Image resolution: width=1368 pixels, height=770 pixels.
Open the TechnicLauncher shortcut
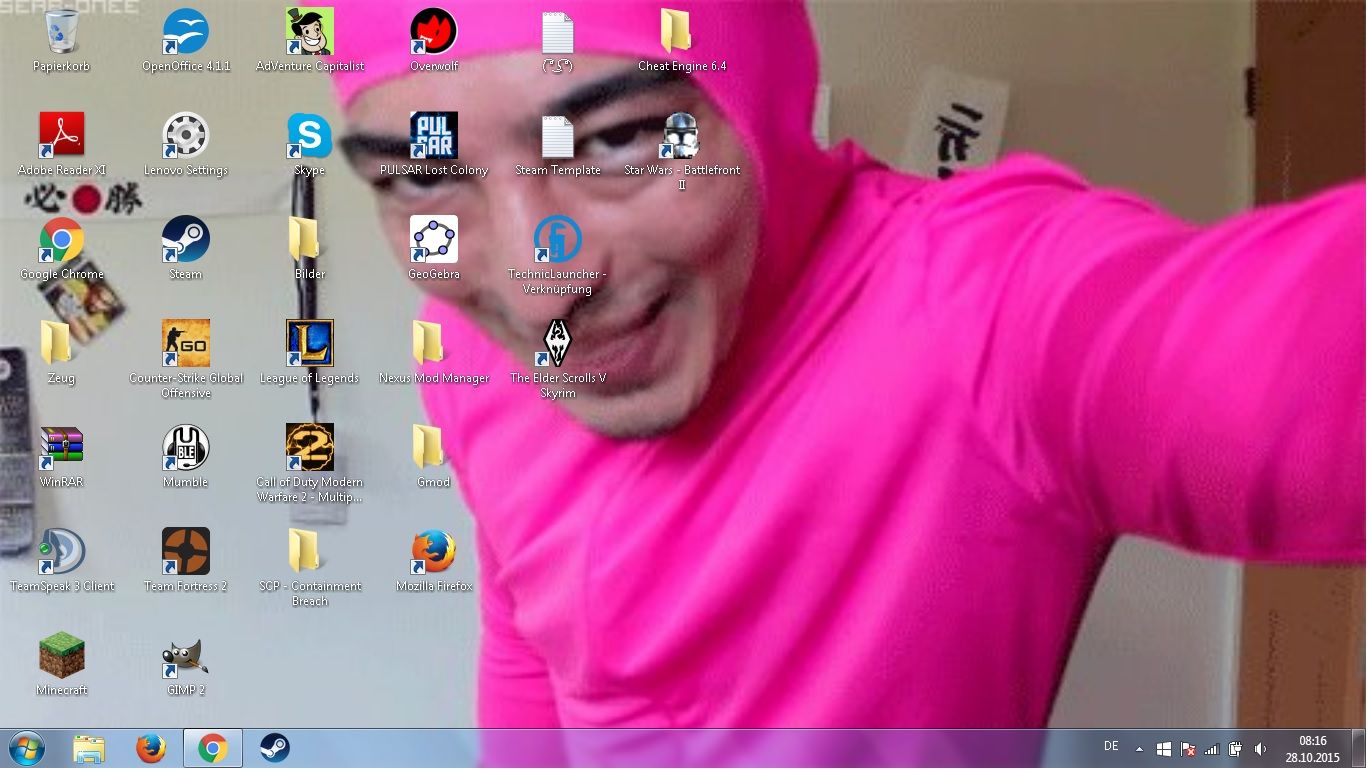557,240
